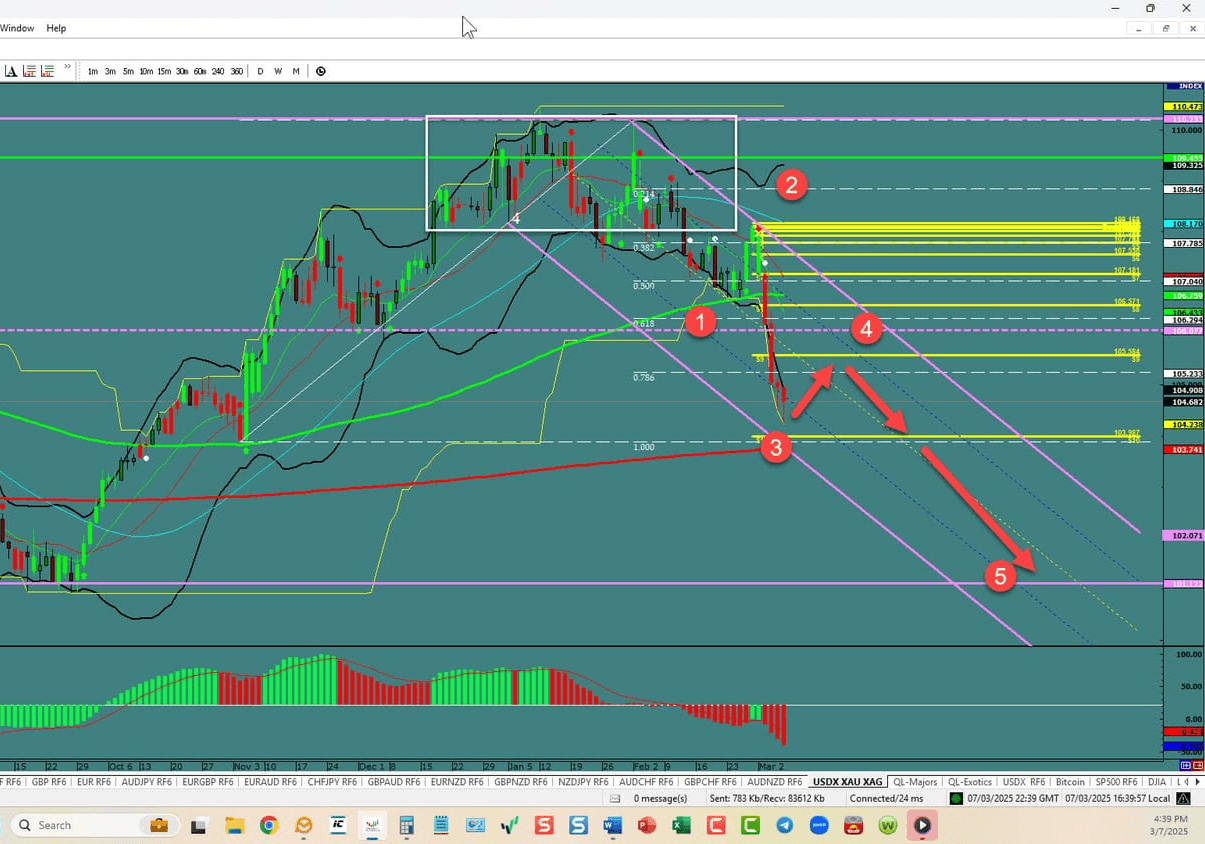Select the second chart style icon
This screenshot has width=1205, height=844.
click(48, 70)
